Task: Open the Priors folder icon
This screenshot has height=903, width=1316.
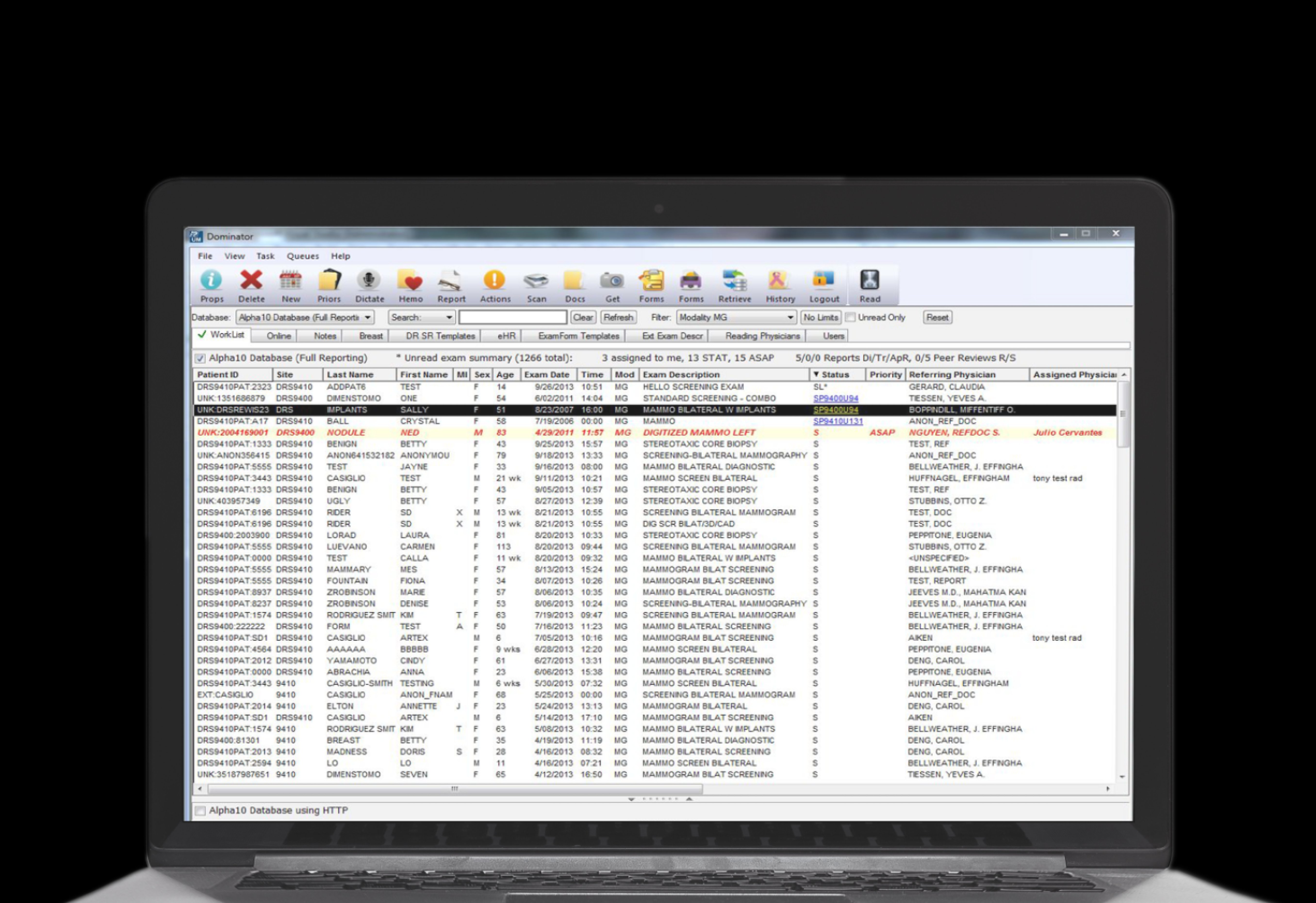Action: tap(329, 285)
